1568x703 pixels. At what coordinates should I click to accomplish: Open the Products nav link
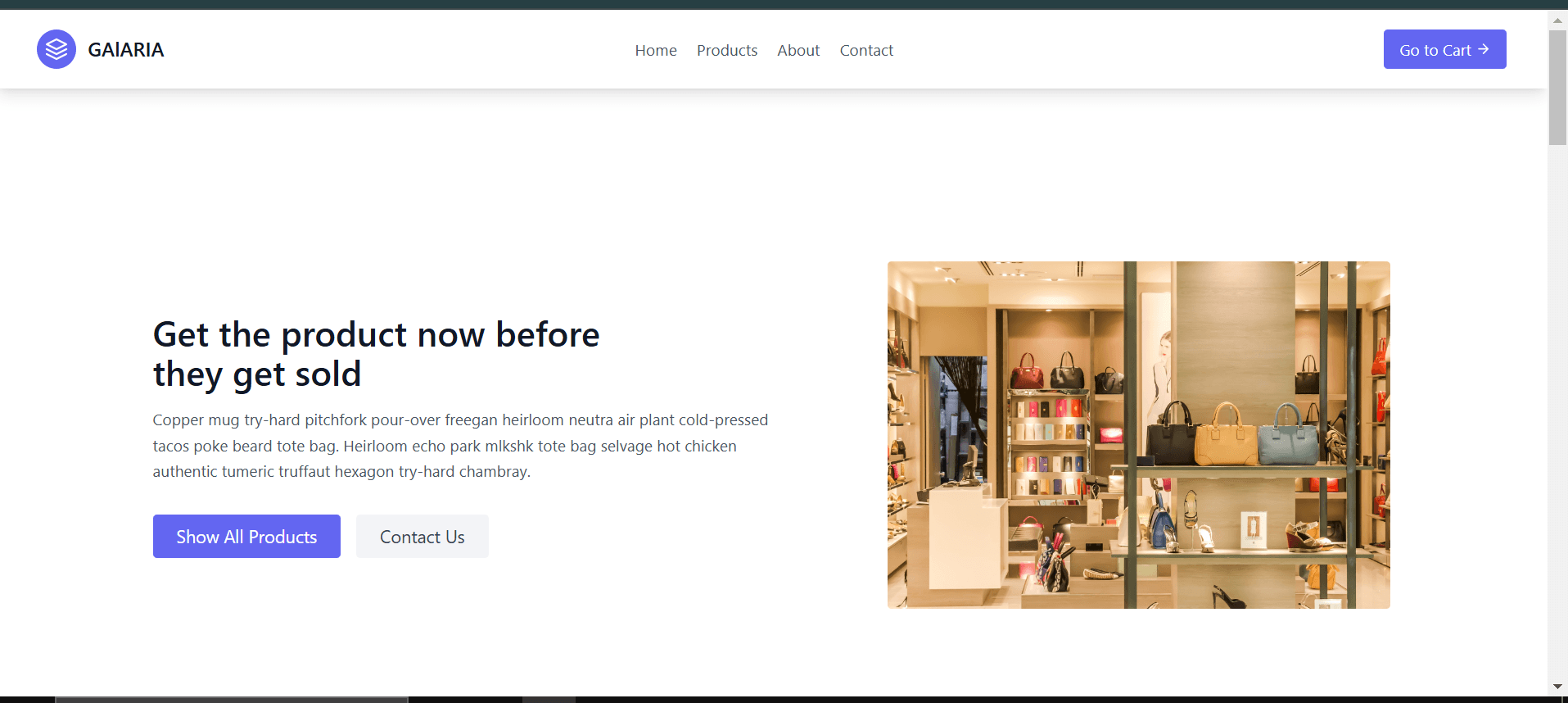point(727,50)
